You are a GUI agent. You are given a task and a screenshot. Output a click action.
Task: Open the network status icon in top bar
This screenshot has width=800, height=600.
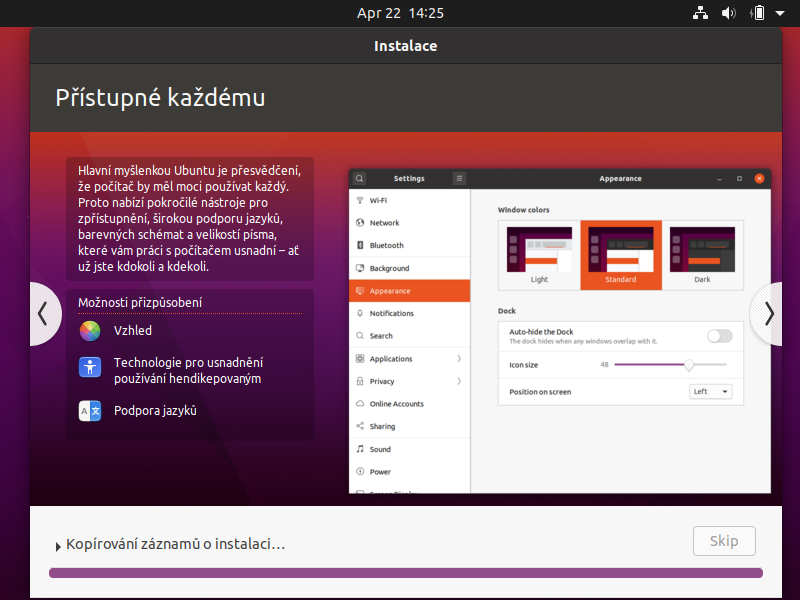(x=700, y=13)
